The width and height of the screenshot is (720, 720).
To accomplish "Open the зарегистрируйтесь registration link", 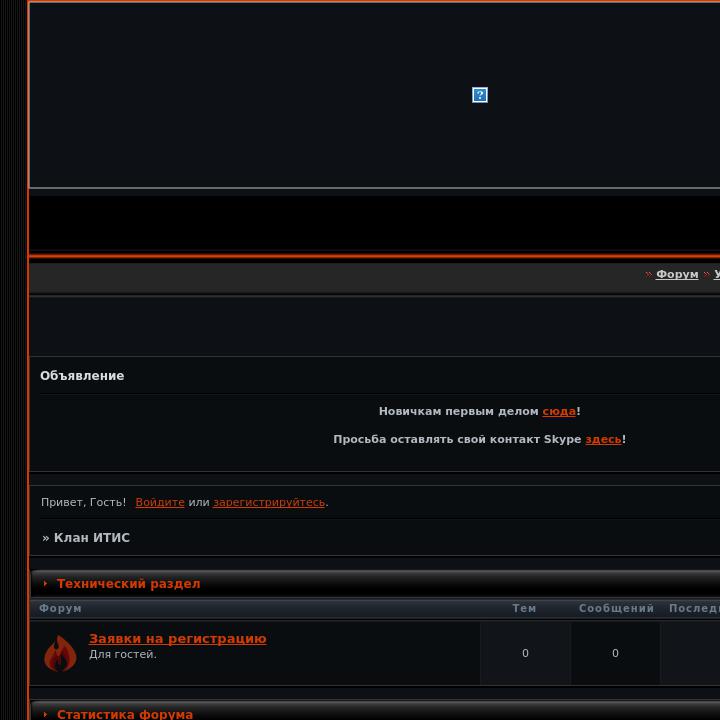I will tap(269, 502).
